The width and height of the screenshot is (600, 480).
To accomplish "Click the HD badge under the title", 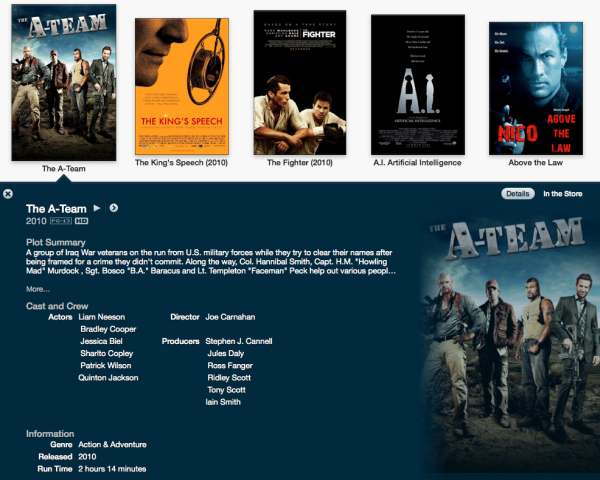I will 81,221.
